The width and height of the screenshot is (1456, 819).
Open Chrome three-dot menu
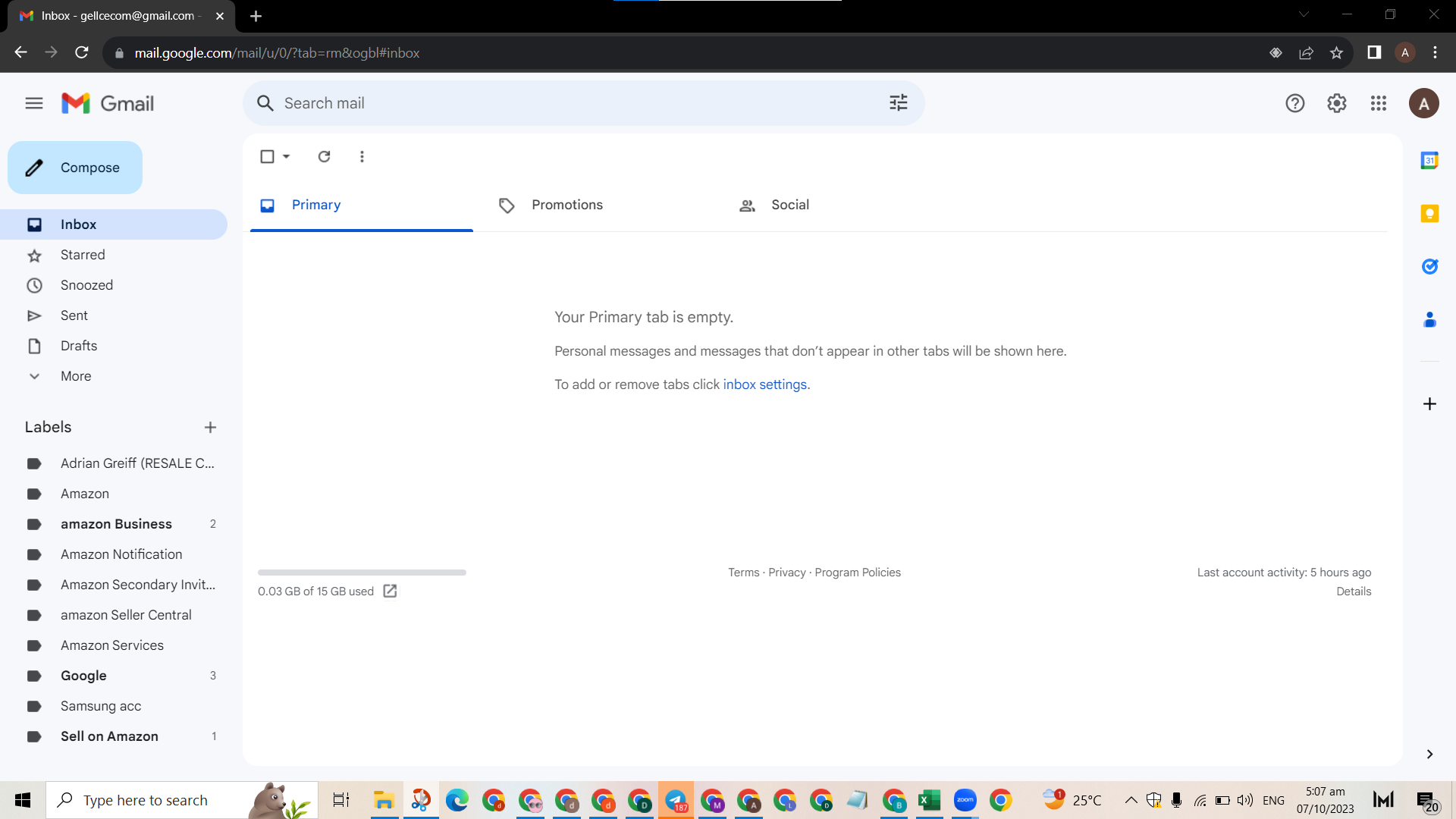(x=1435, y=52)
